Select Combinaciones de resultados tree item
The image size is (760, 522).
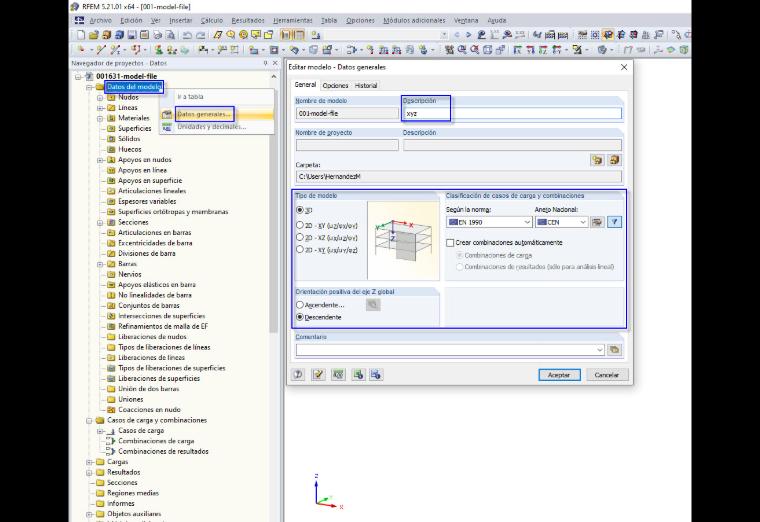coord(163,451)
